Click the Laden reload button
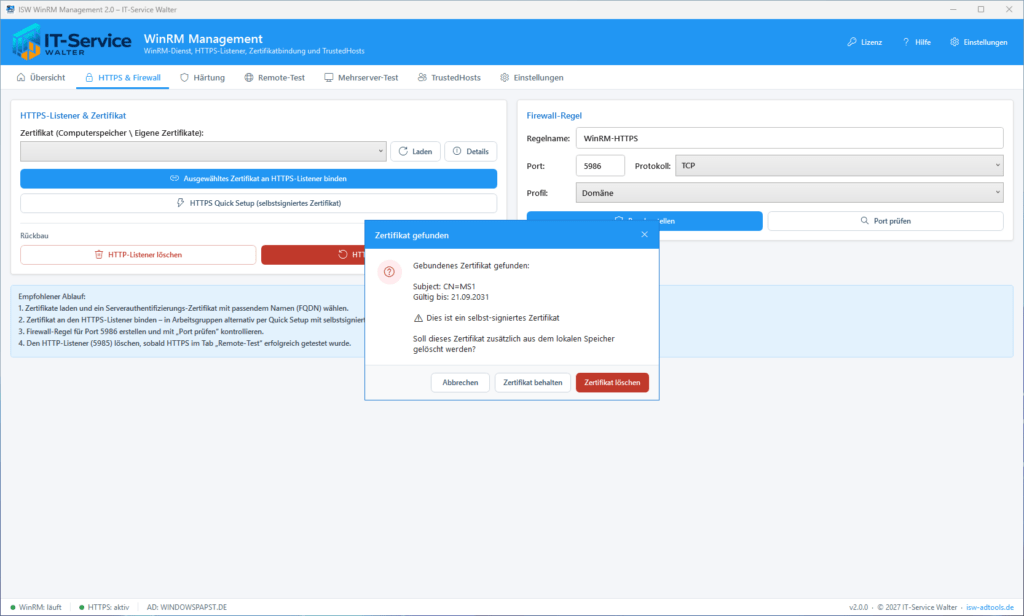 pos(415,151)
